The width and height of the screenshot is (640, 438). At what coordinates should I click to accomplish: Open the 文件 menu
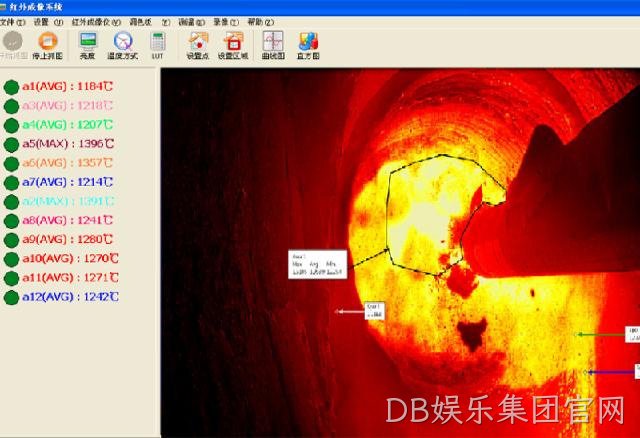pyautogui.click(x=12, y=22)
